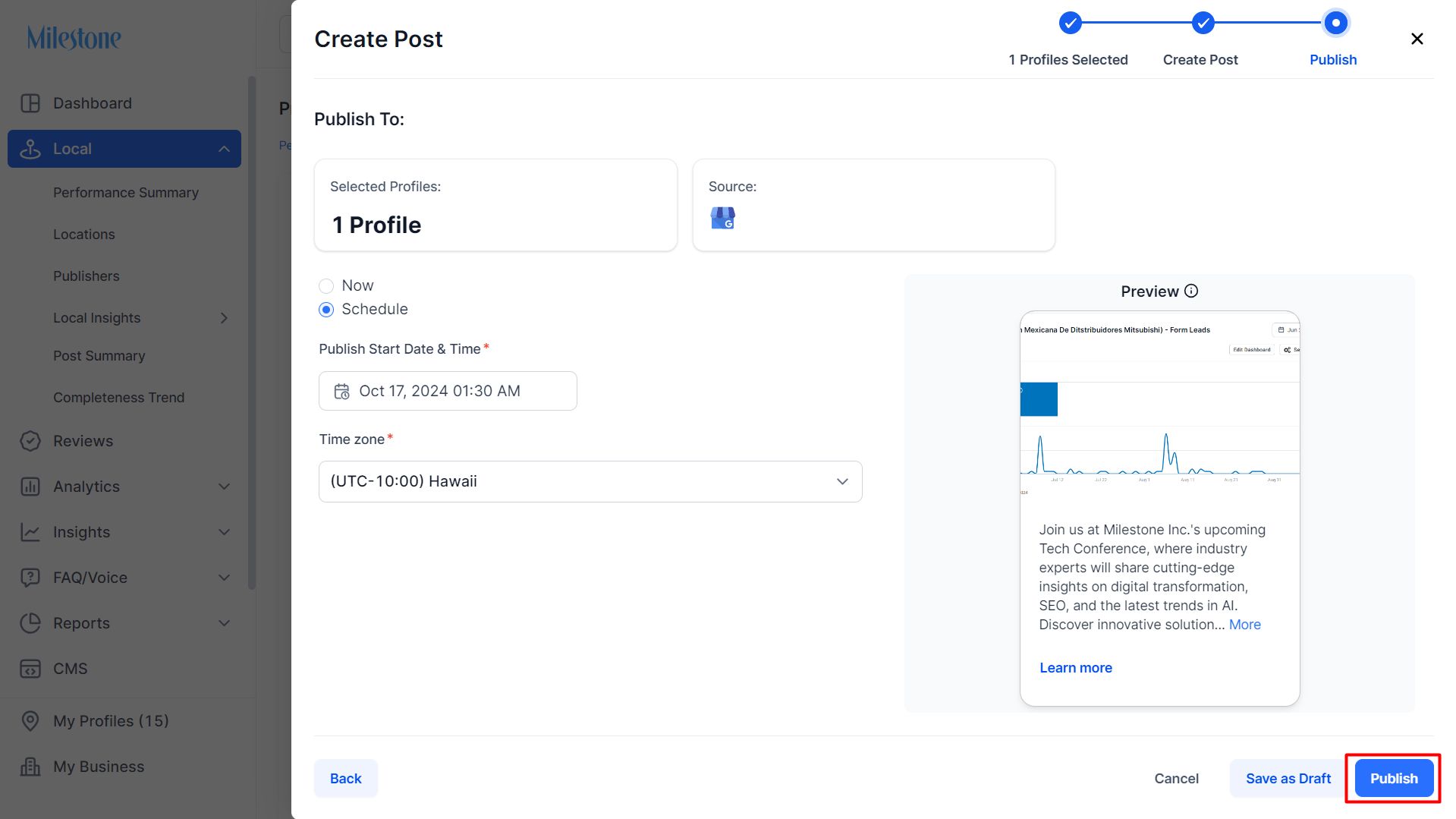Close the Create Post dialog
The width and height of the screenshot is (1456, 819).
(x=1417, y=39)
